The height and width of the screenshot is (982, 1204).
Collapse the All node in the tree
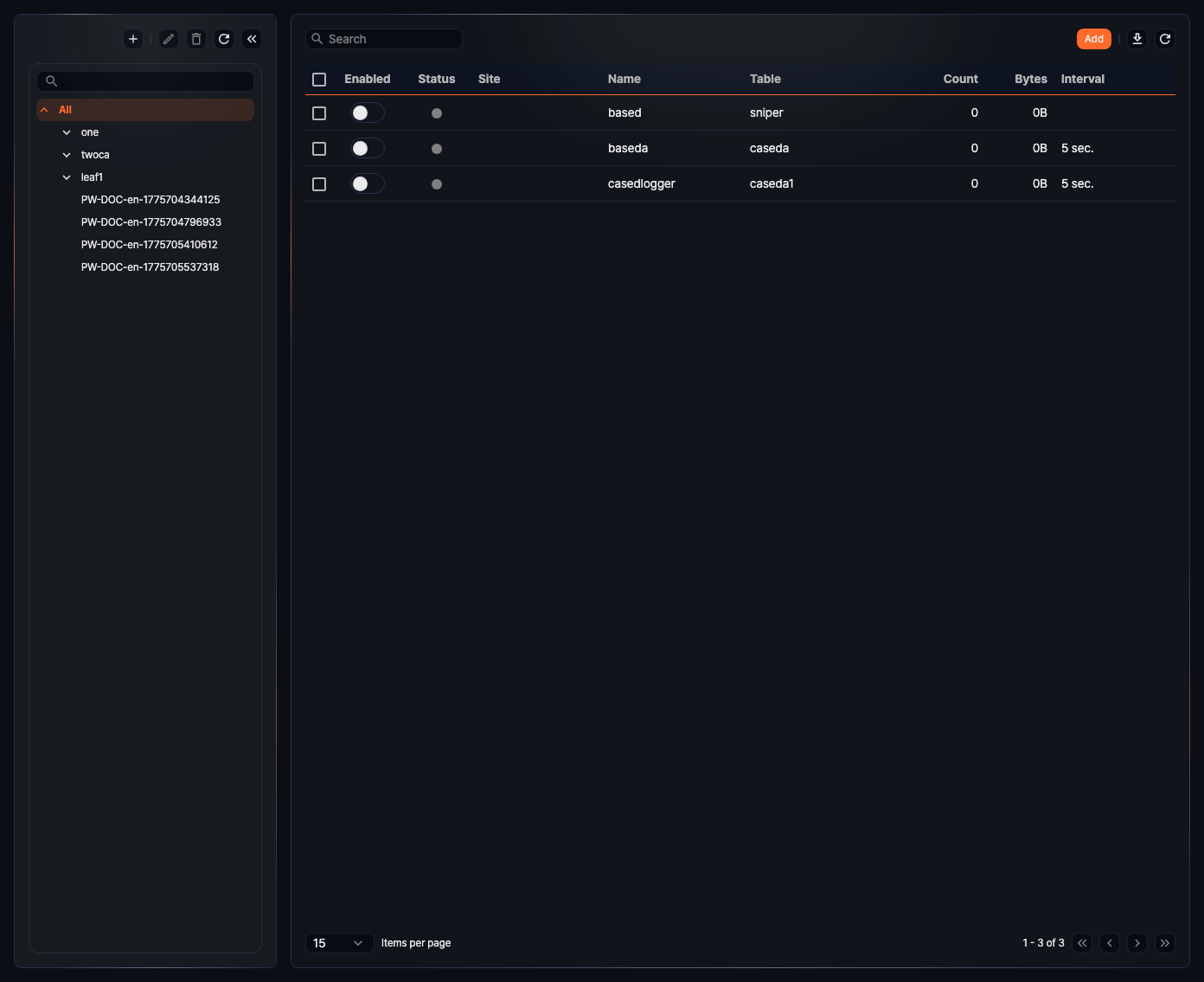pos(44,110)
